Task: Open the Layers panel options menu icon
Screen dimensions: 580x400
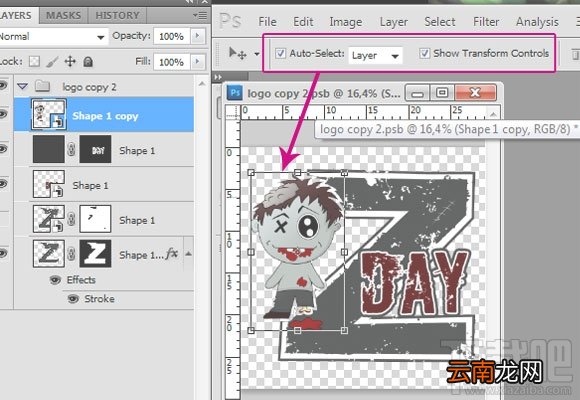Action: 200,16
